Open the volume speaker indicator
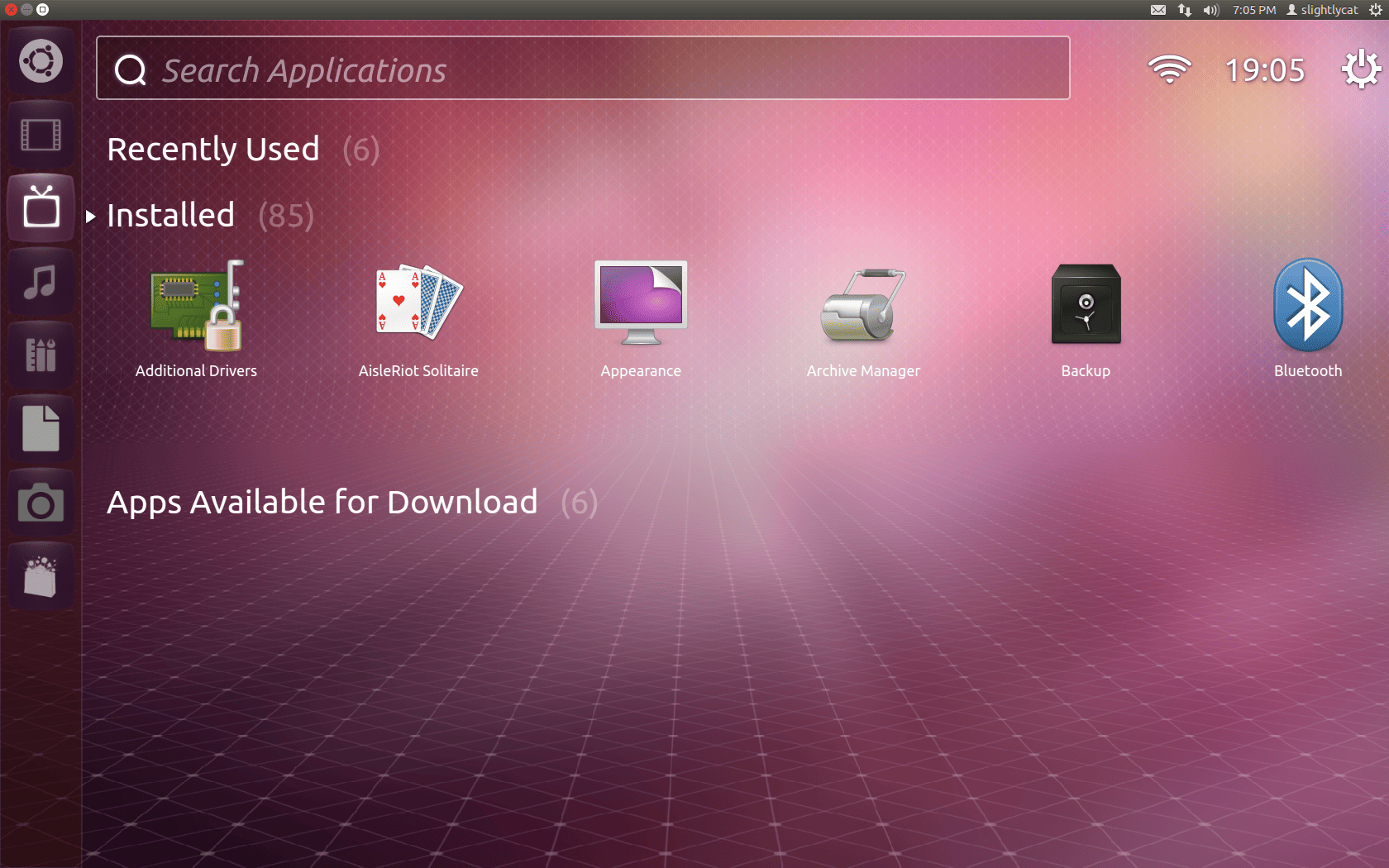The height and width of the screenshot is (868, 1389). (x=1211, y=10)
